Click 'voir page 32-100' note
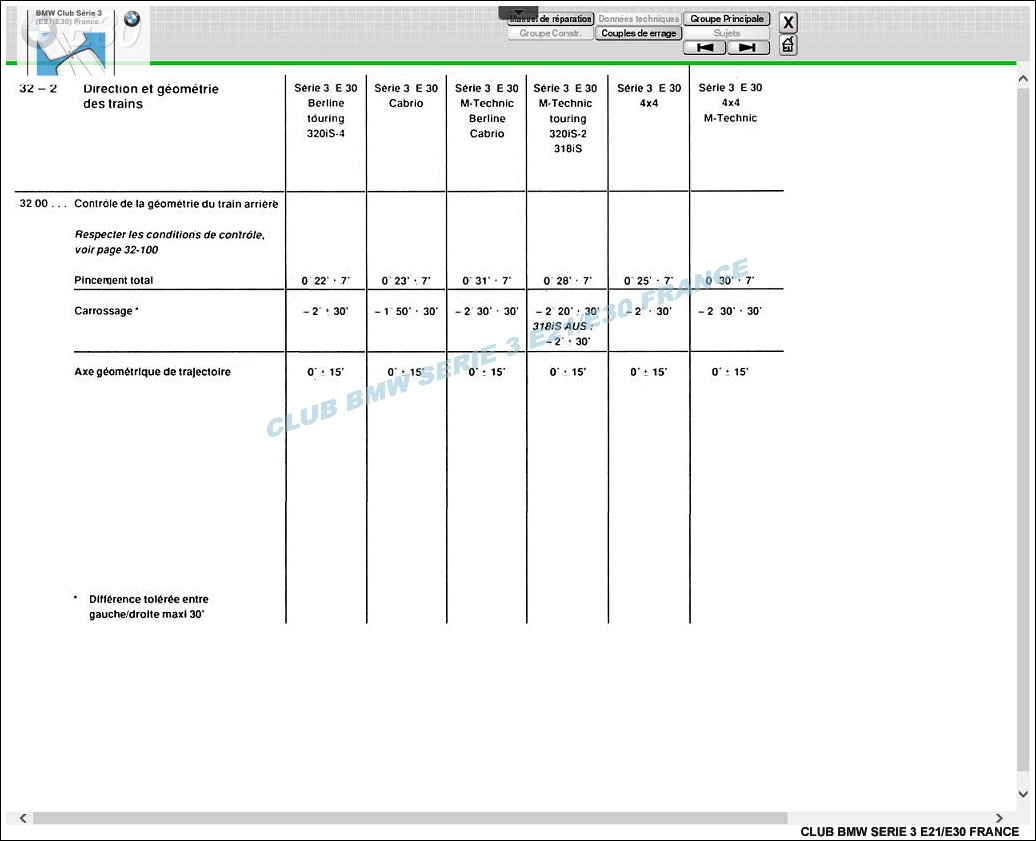Image resolution: width=1036 pixels, height=841 pixels. [116, 250]
